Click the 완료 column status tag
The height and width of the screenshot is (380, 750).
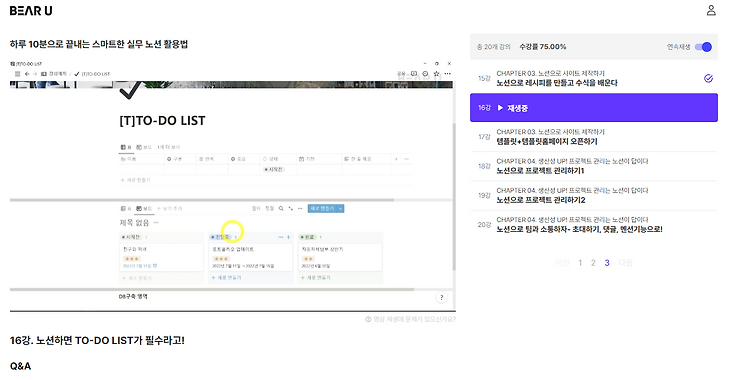(x=308, y=237)
